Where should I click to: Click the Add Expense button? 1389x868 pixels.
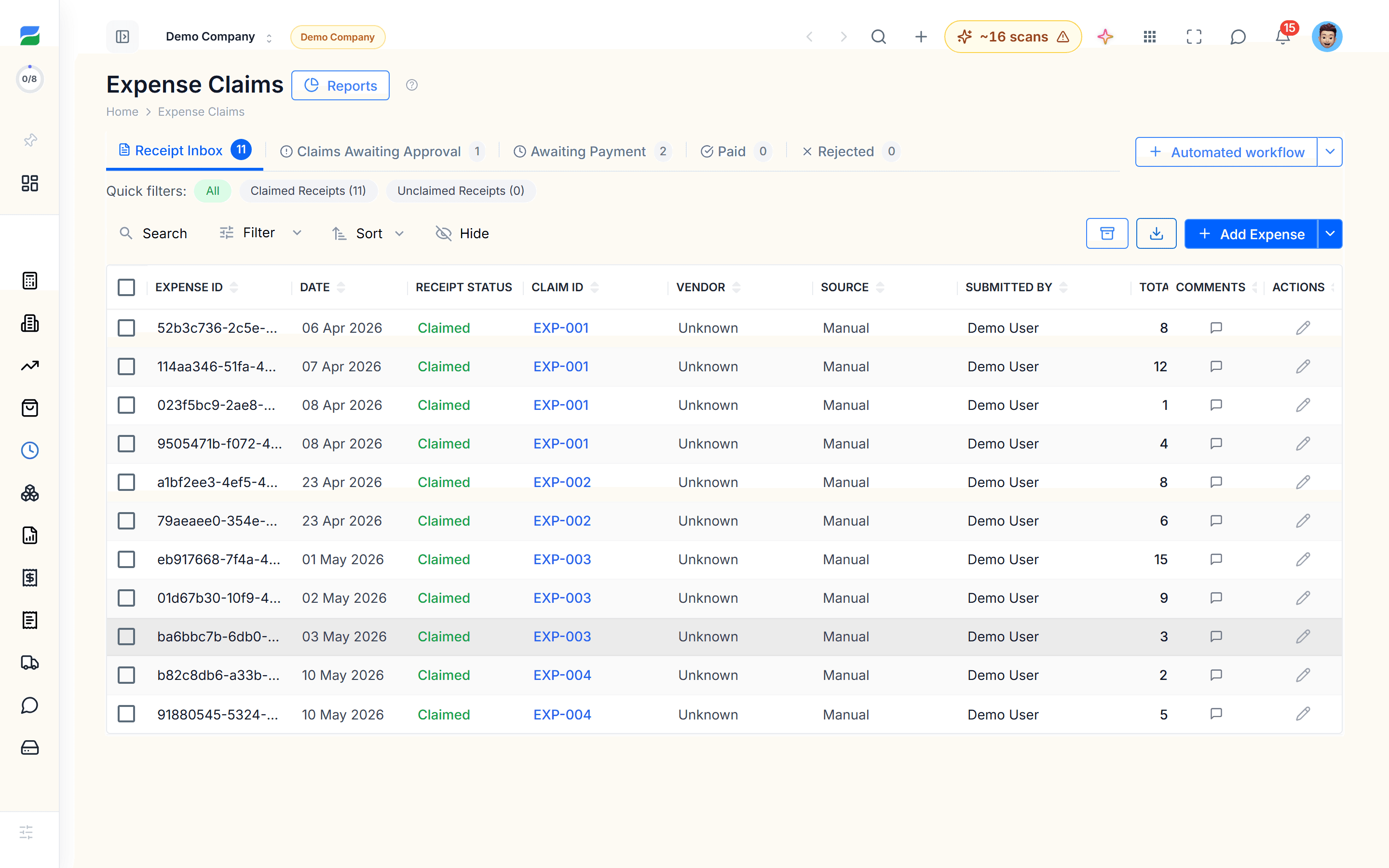tap(1251, 234)
